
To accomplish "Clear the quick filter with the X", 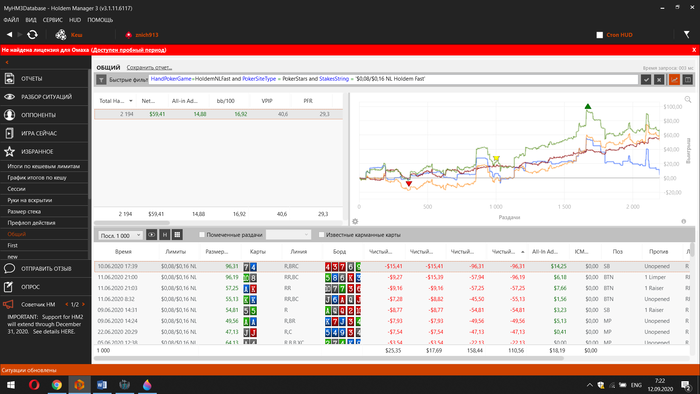I will [659, 79].
